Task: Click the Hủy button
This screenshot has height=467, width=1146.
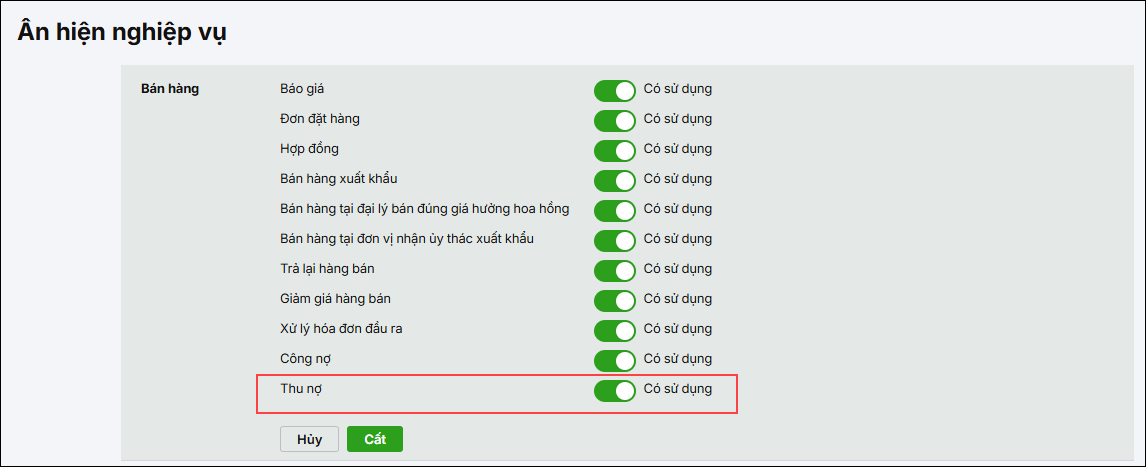Action: pyautogui.click(x=309, y=440)
